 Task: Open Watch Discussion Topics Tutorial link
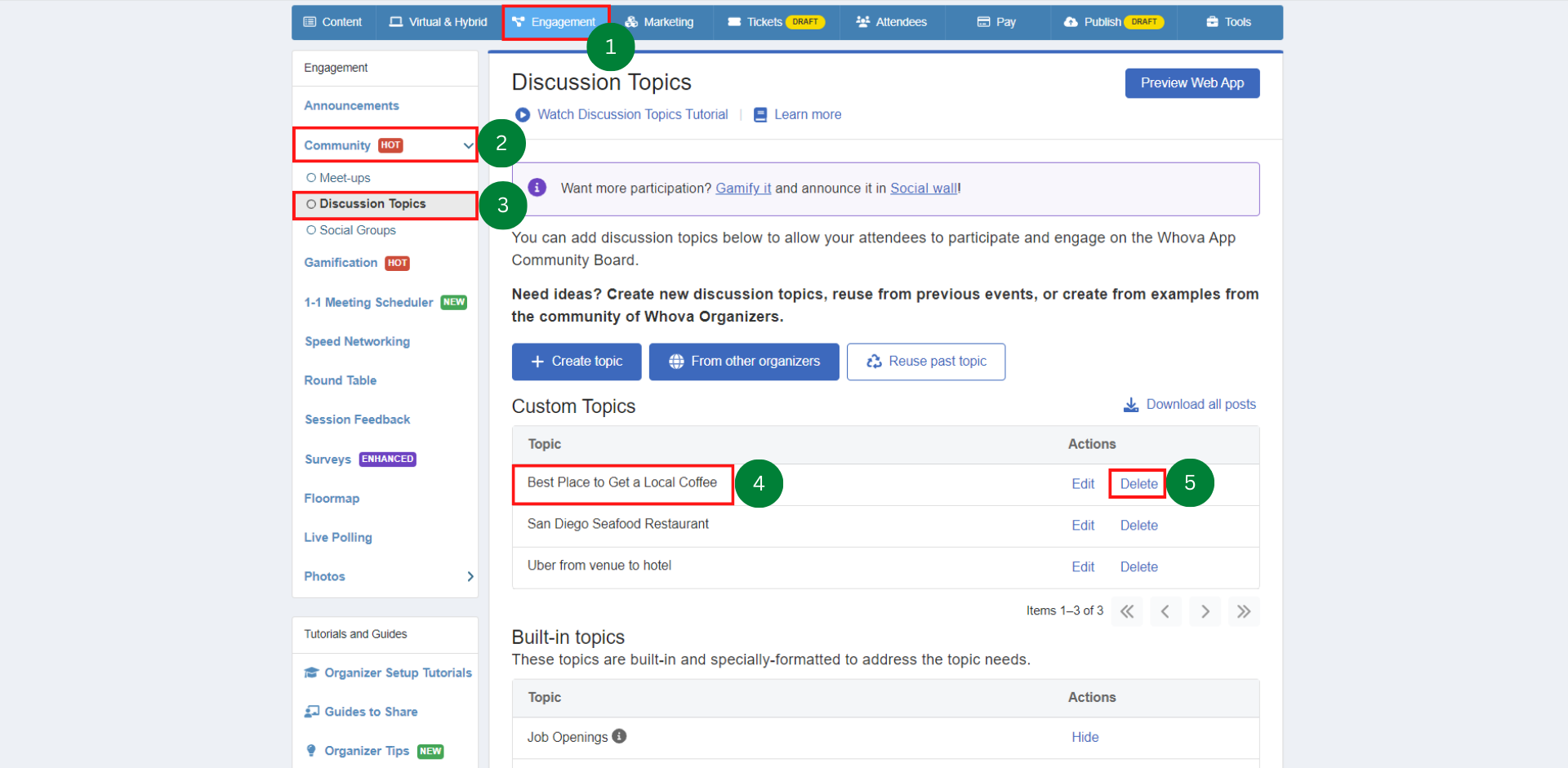632,115
